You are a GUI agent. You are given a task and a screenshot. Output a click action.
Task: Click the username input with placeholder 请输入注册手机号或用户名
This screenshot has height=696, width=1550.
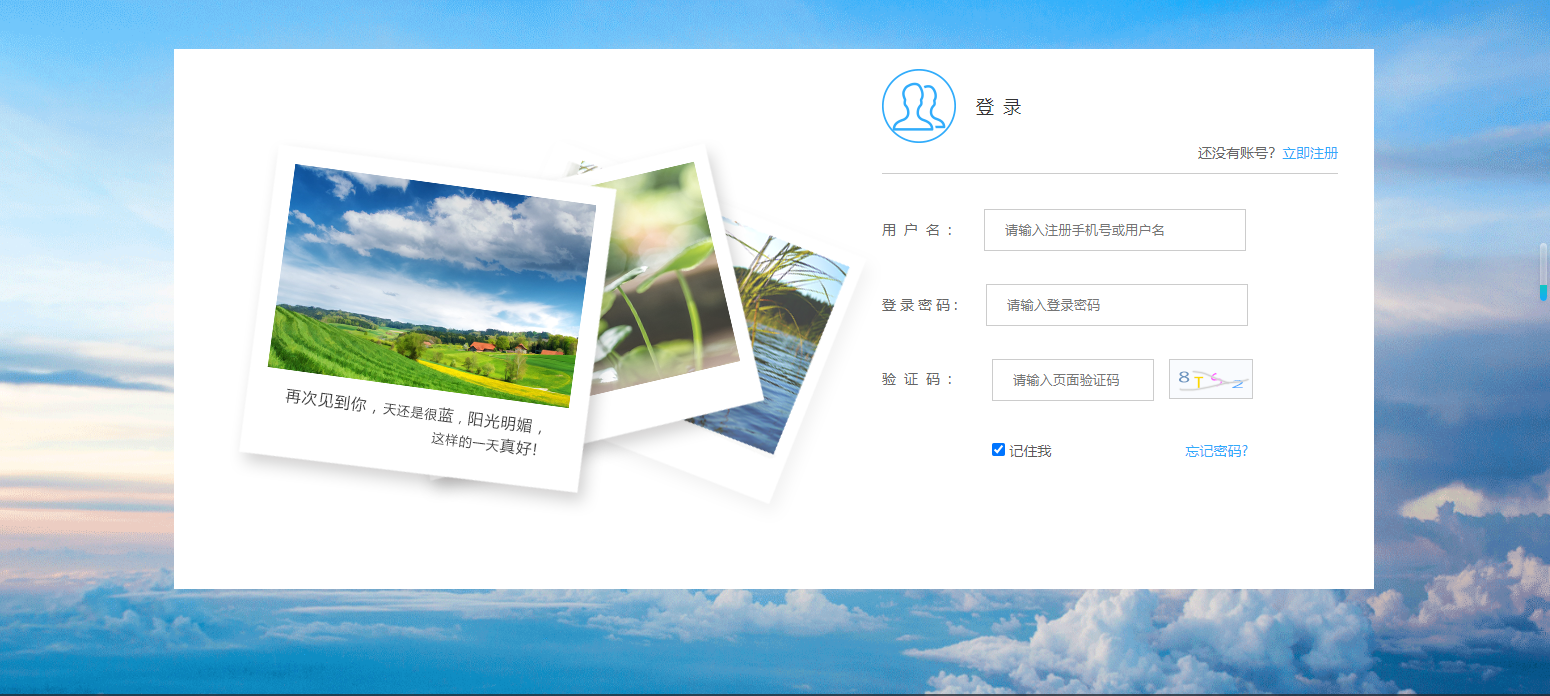point(1113,230)
